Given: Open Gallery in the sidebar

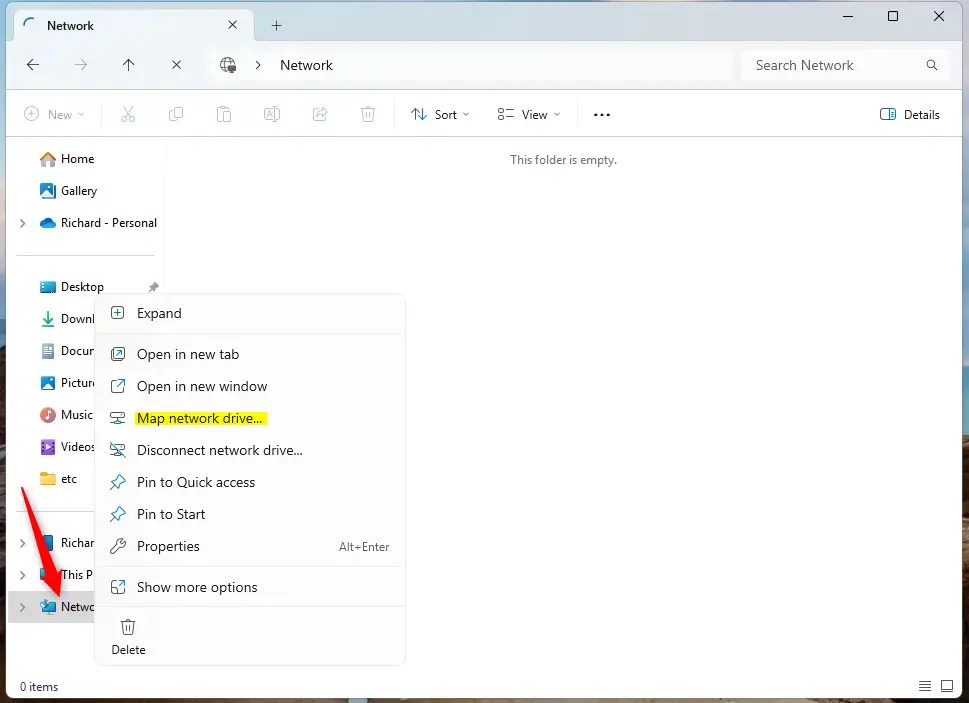Looking at the screenshot, I should point(68,191).
